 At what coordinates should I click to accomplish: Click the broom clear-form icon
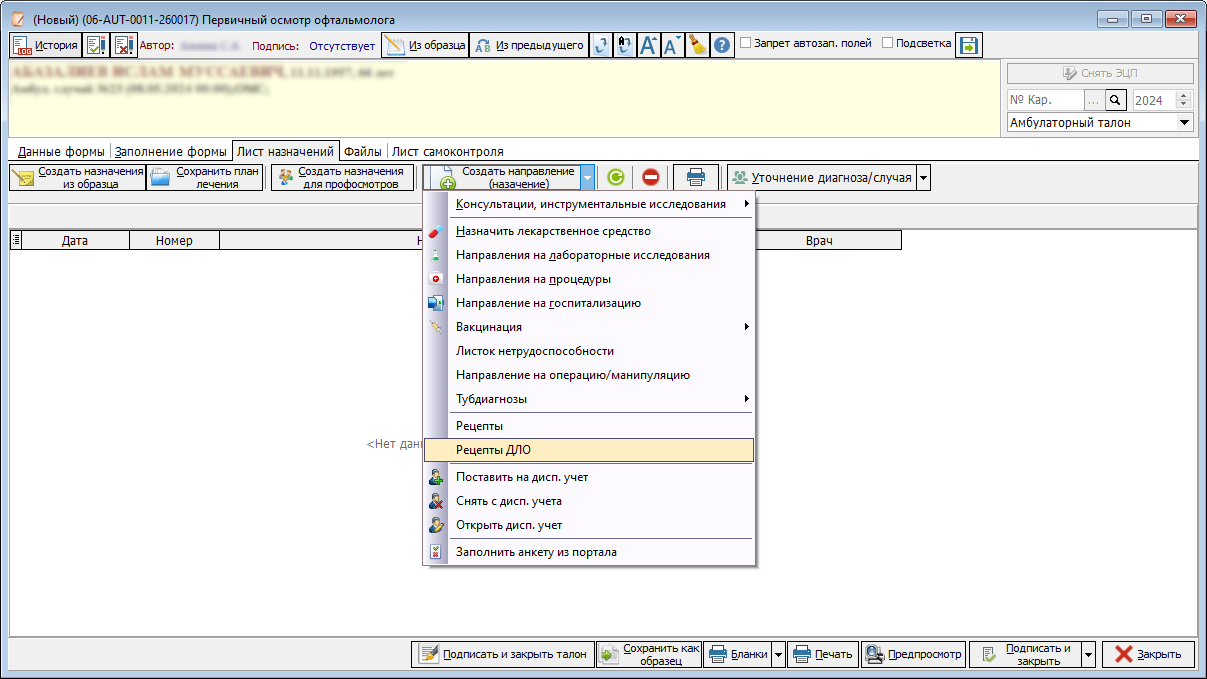tap(697, 45)
